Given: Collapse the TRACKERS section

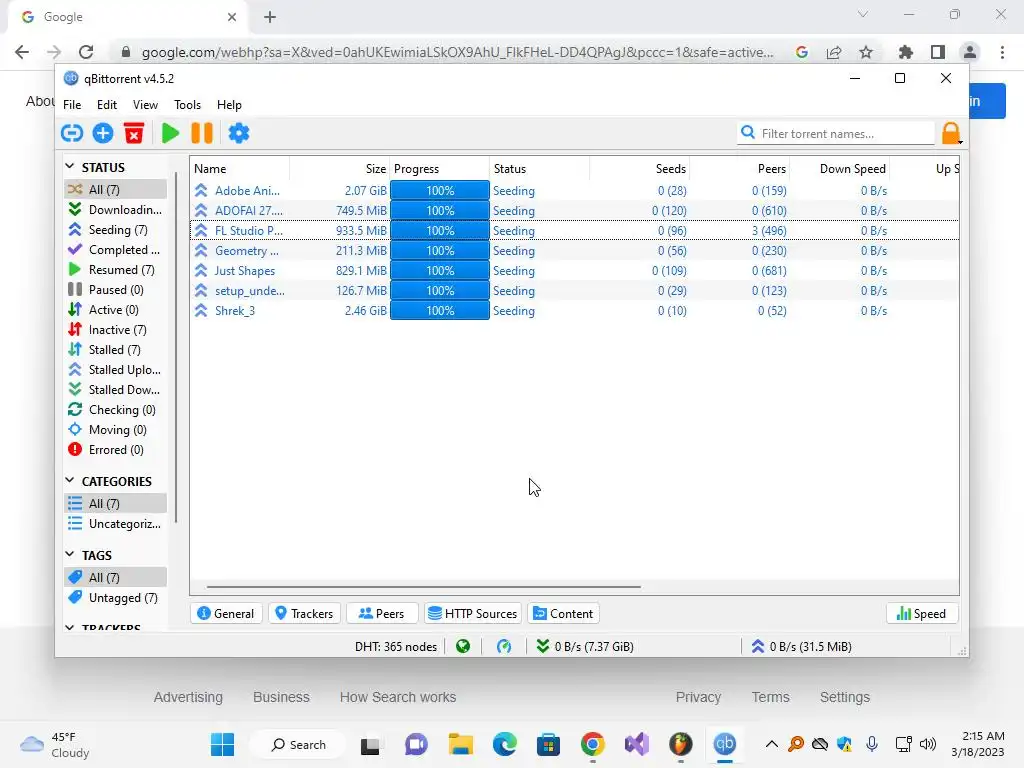Looking at the screenshot, I should [70, 627].
